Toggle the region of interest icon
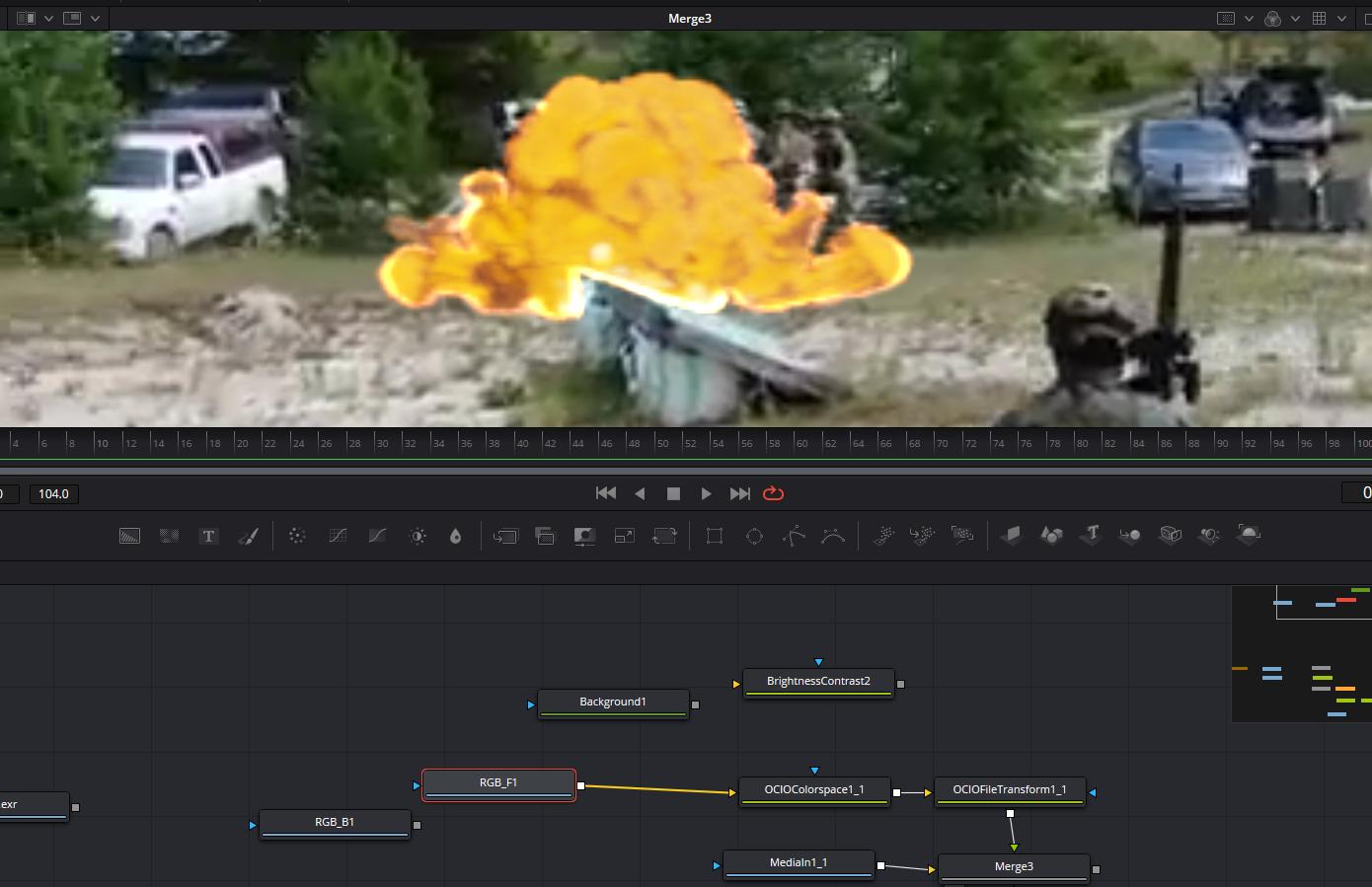This screenshot has height=887, width=1372. coord(1226,18)
